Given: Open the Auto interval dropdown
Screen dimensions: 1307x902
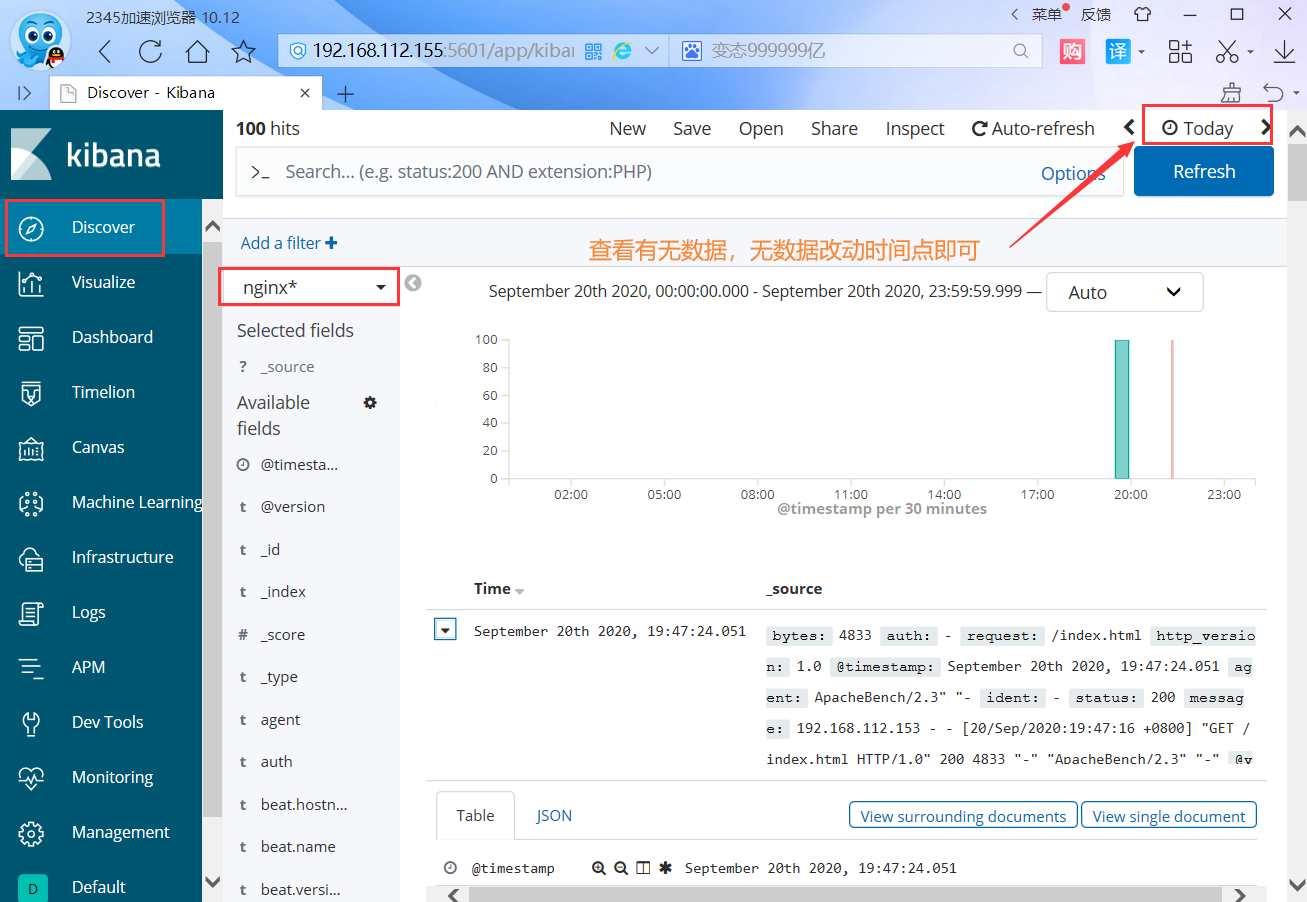Looking at the screenshot, I should point(1124,292).
